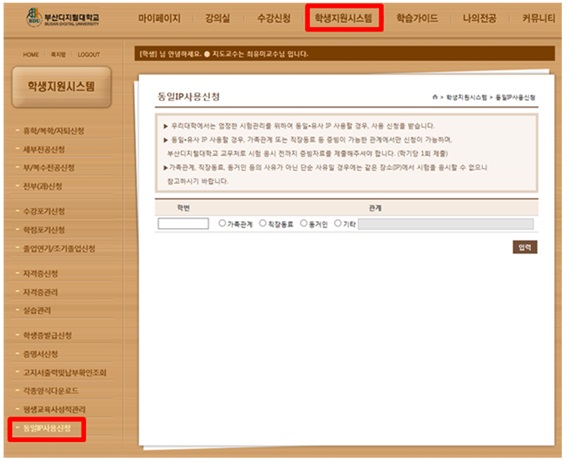Click the gray 기타 relation text field
Screen dimensions: 567x462
point(446,224)
